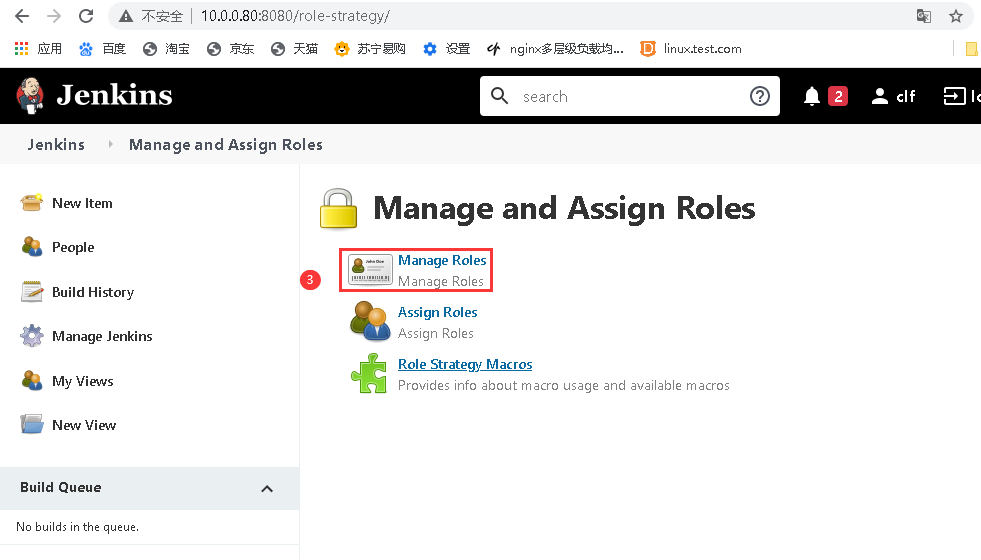
Task: Open the 苏宁易购 bookmark
Action: click(370, 49)
